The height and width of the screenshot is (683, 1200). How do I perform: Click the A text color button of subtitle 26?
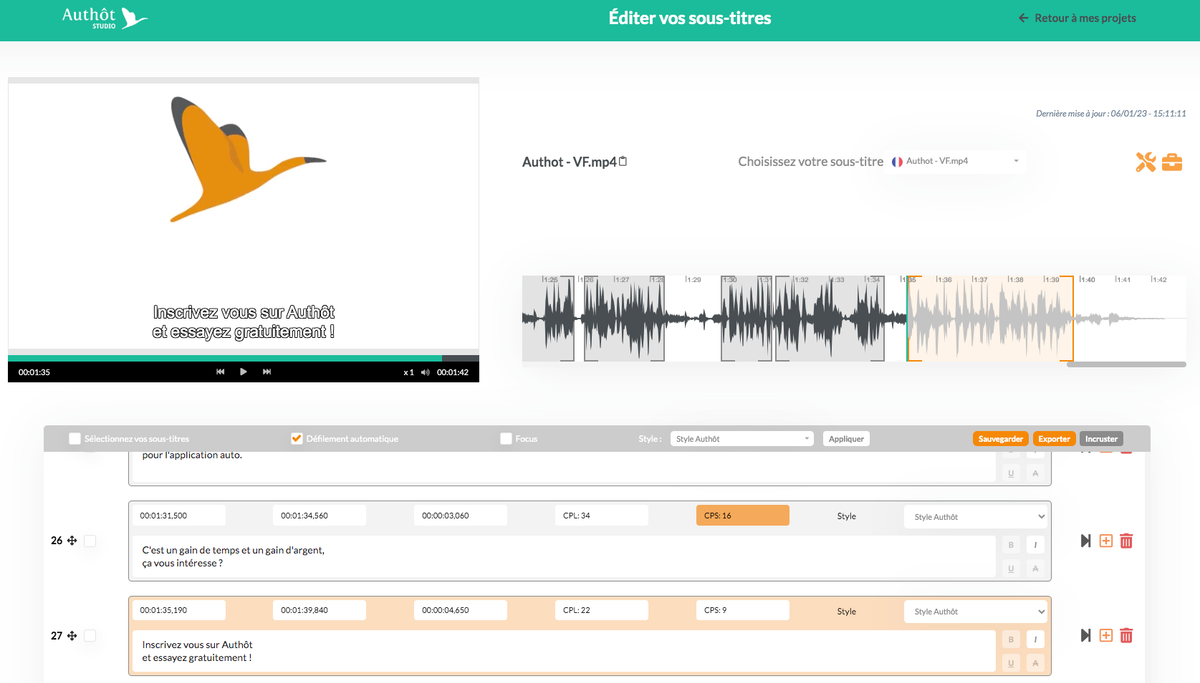pyautogui.click(x=1035, y=569)
